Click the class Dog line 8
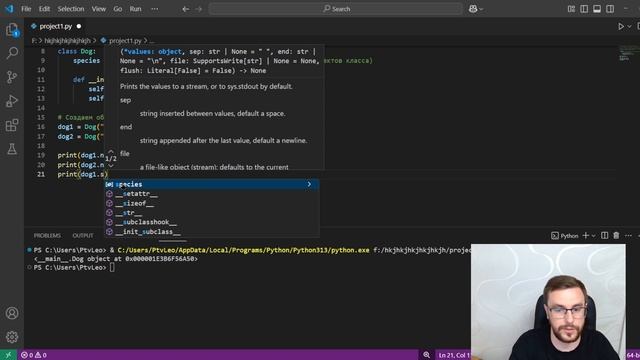Screen dimensions: 640x360 pos(77,51)
